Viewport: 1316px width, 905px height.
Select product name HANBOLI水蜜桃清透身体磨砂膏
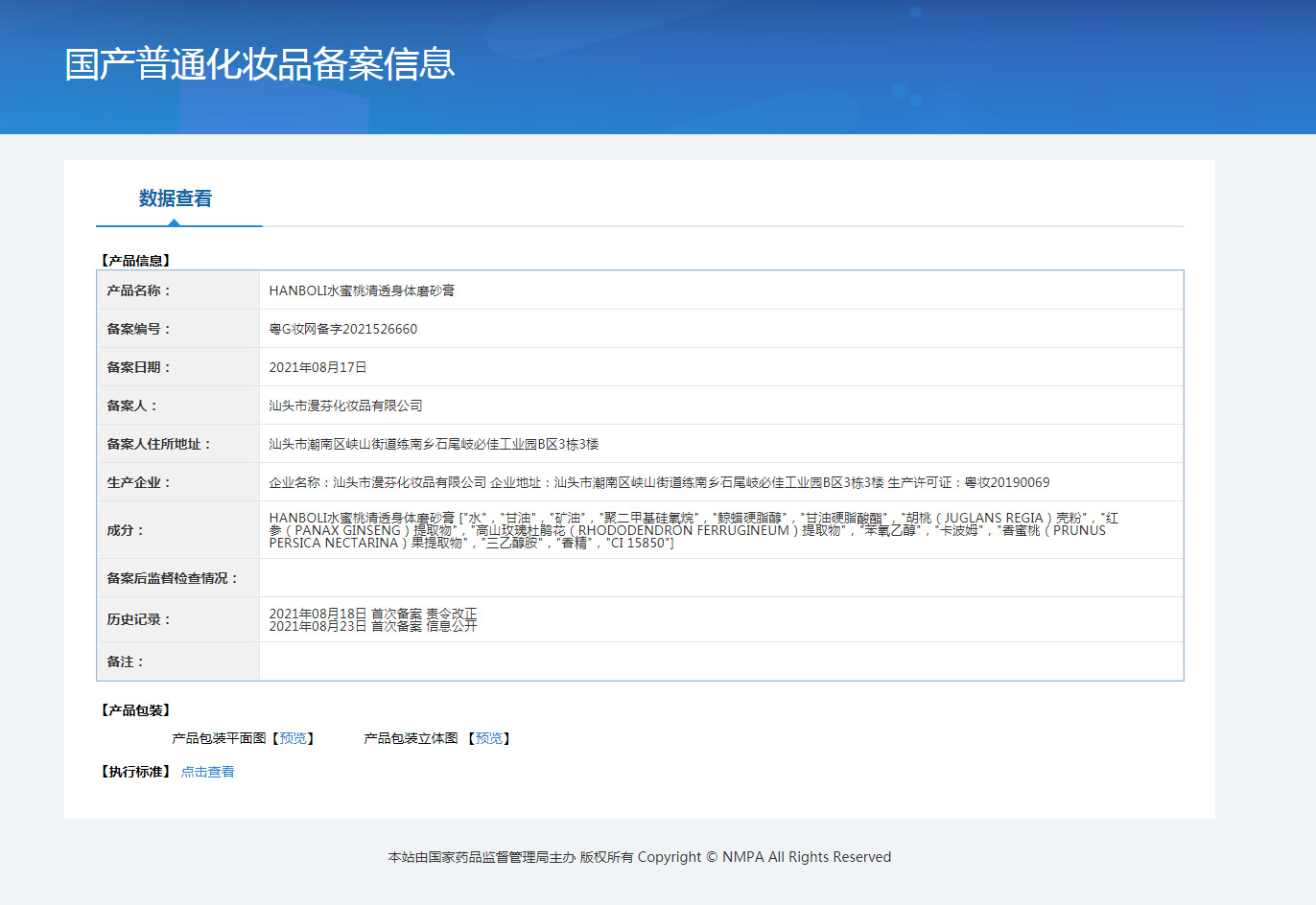(x=362, y=290)
